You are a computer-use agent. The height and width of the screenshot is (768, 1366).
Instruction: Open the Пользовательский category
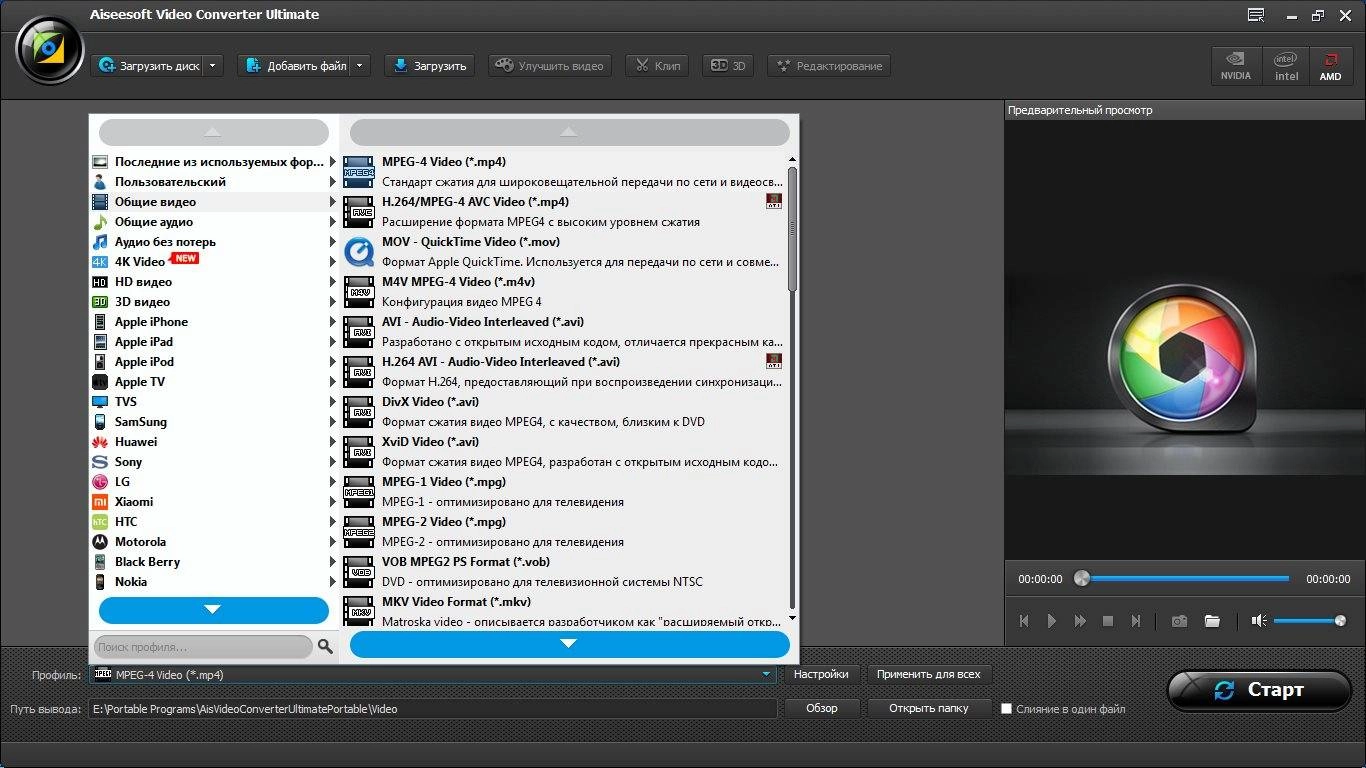[214, 182]
